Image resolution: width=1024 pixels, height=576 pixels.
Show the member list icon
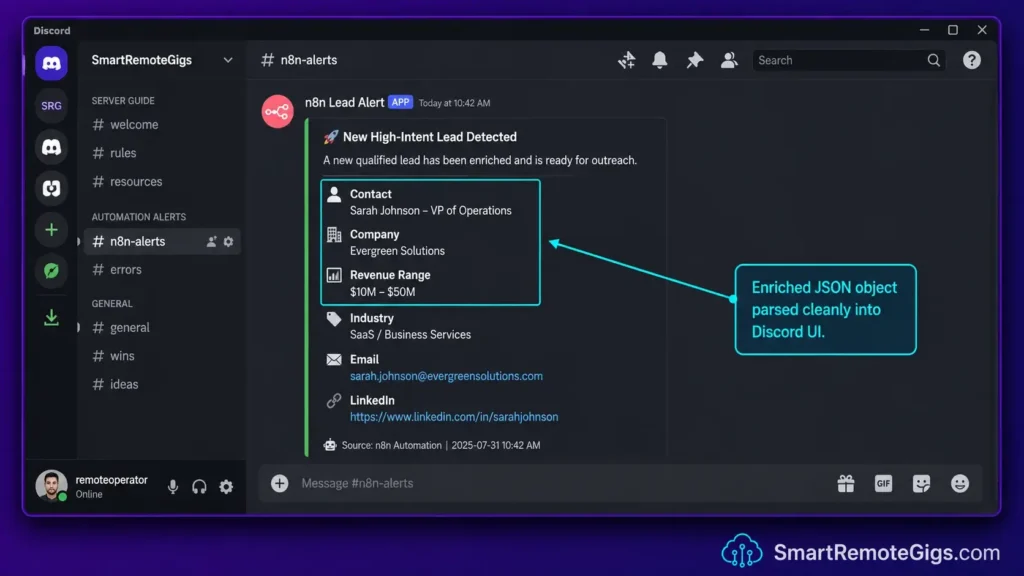tap(729, 60)
